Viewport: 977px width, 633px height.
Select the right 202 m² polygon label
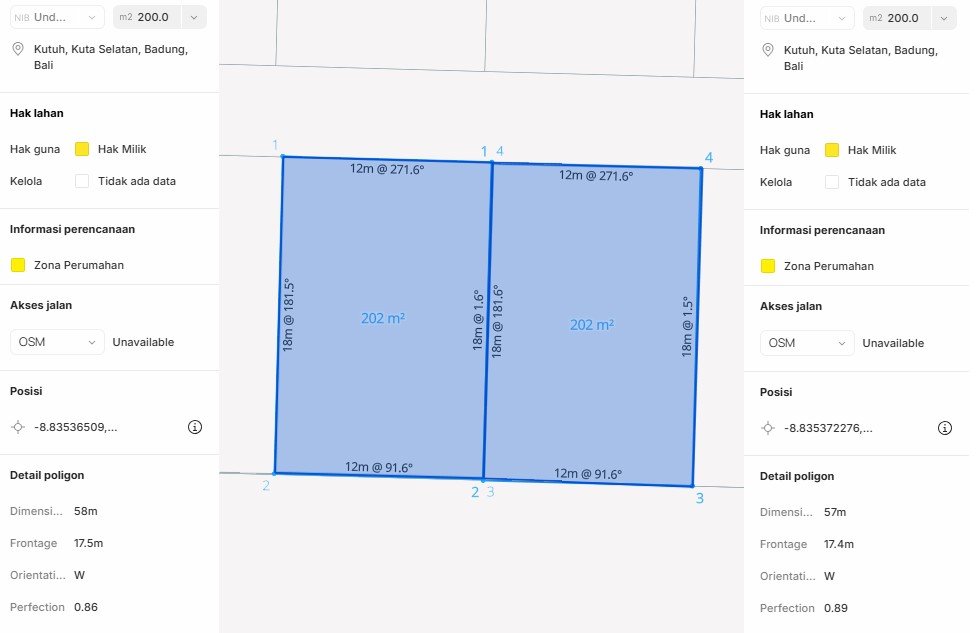(x=591, y=325)
